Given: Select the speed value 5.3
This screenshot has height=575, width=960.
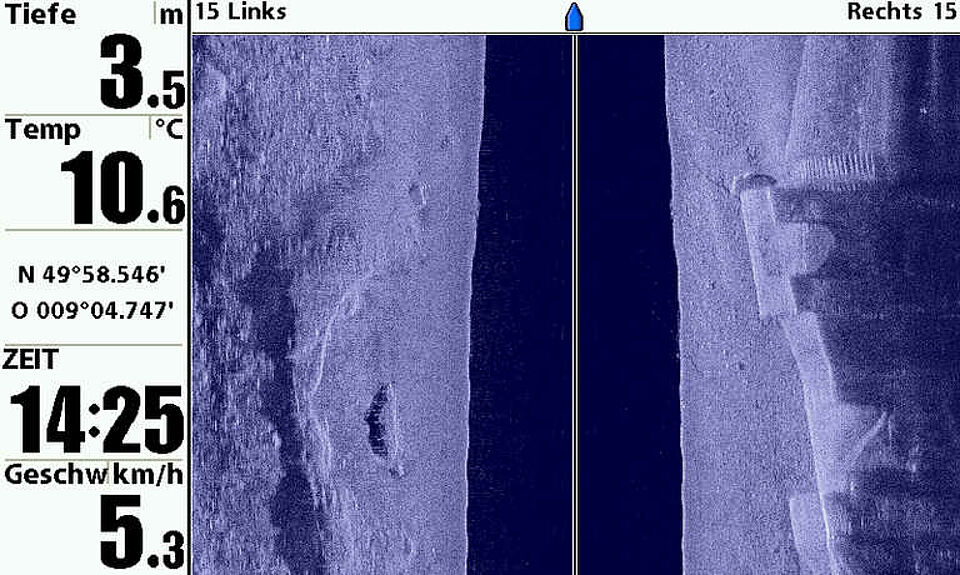Looking at the screenshot, I should (x=142, y=531).
